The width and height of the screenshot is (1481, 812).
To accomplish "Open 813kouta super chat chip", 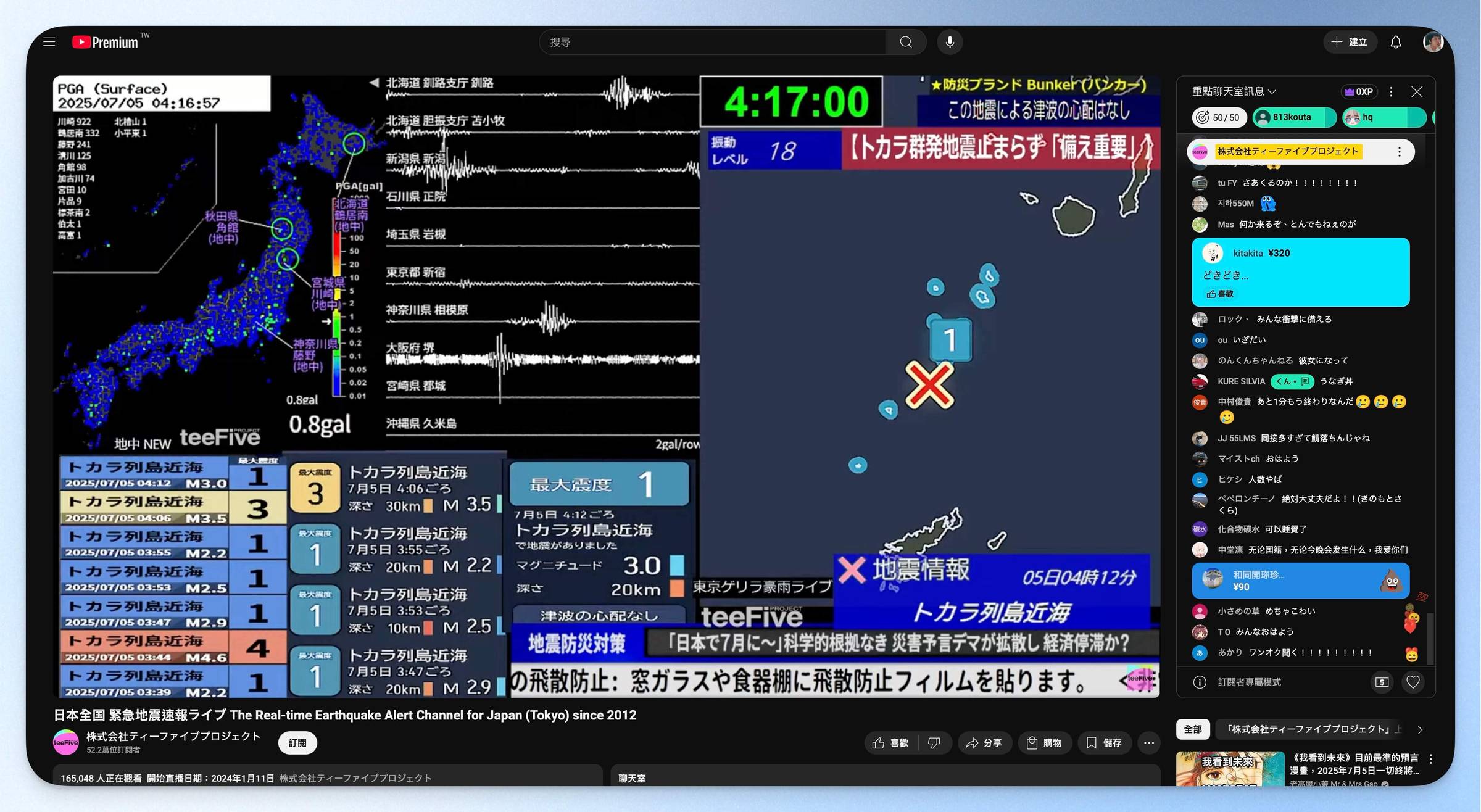I will click(x=1294, y=117).
